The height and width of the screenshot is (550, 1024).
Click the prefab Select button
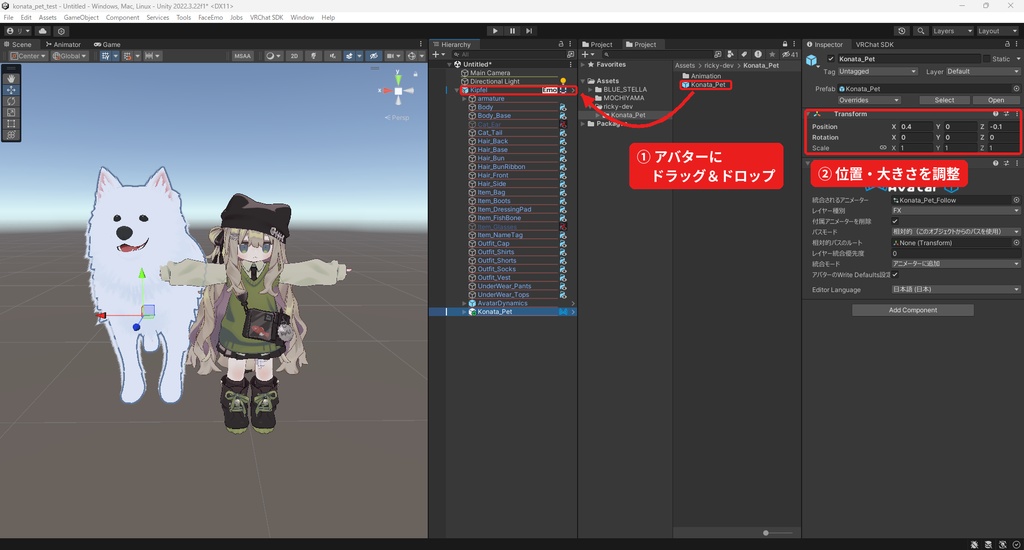tap(944, 101)
